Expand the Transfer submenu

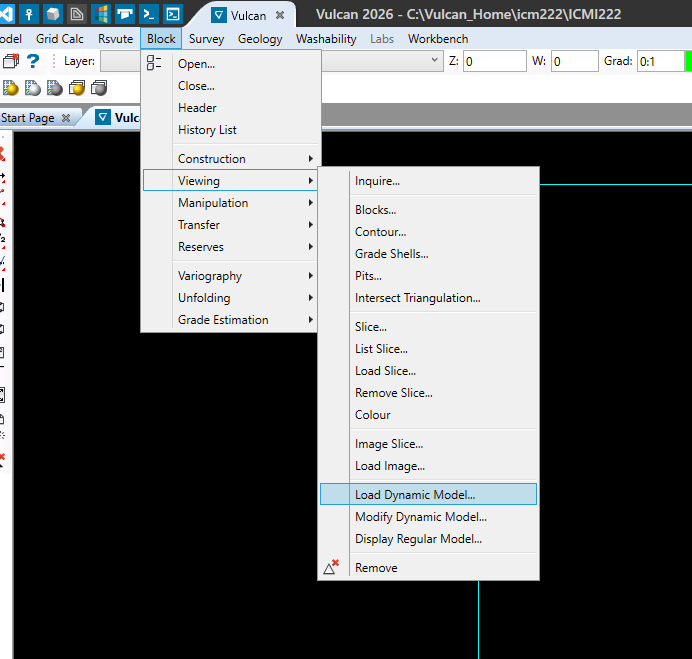point(230,225)
